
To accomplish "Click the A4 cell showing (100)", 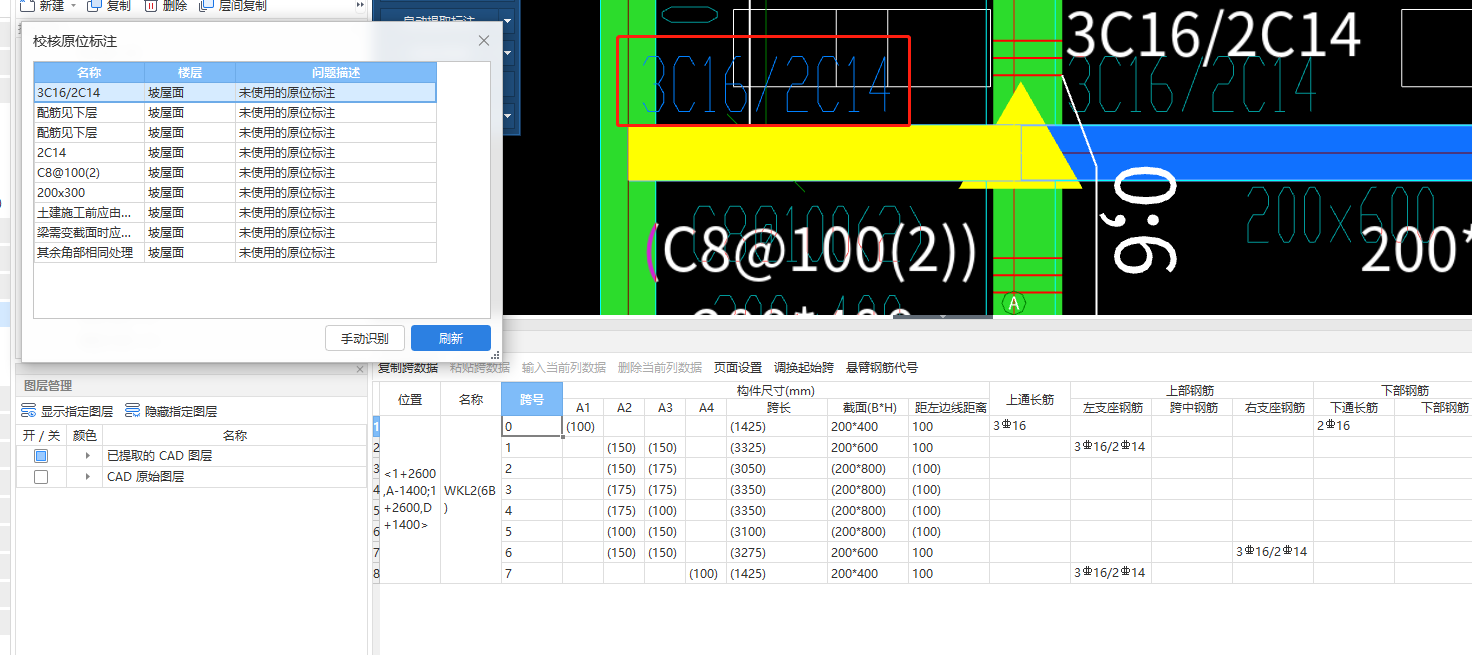I will tap(706, 573).
